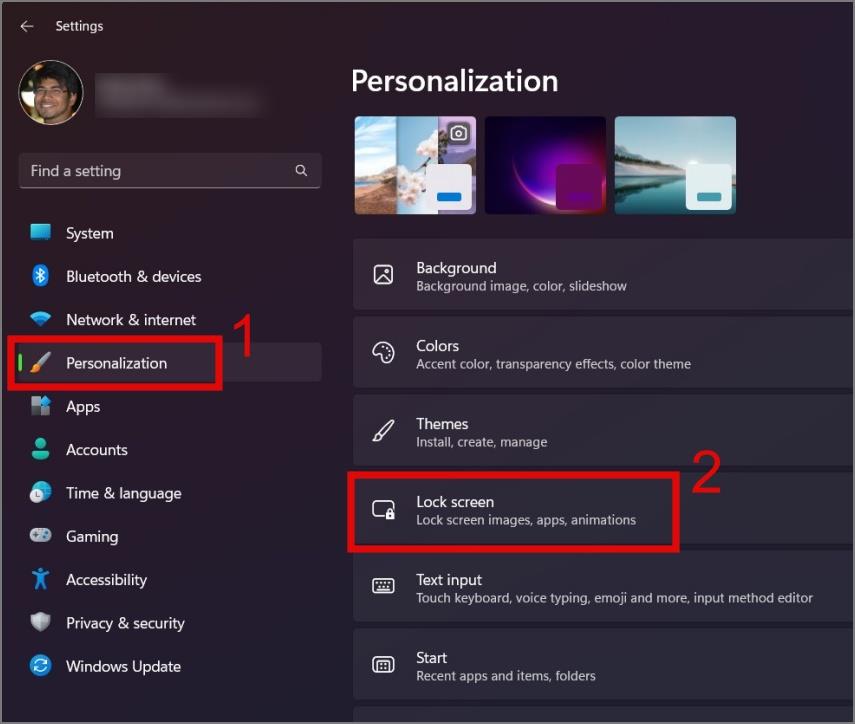Screen dimensions: 855x724
Task: Go to Network & internet
Action: [131, 320]
